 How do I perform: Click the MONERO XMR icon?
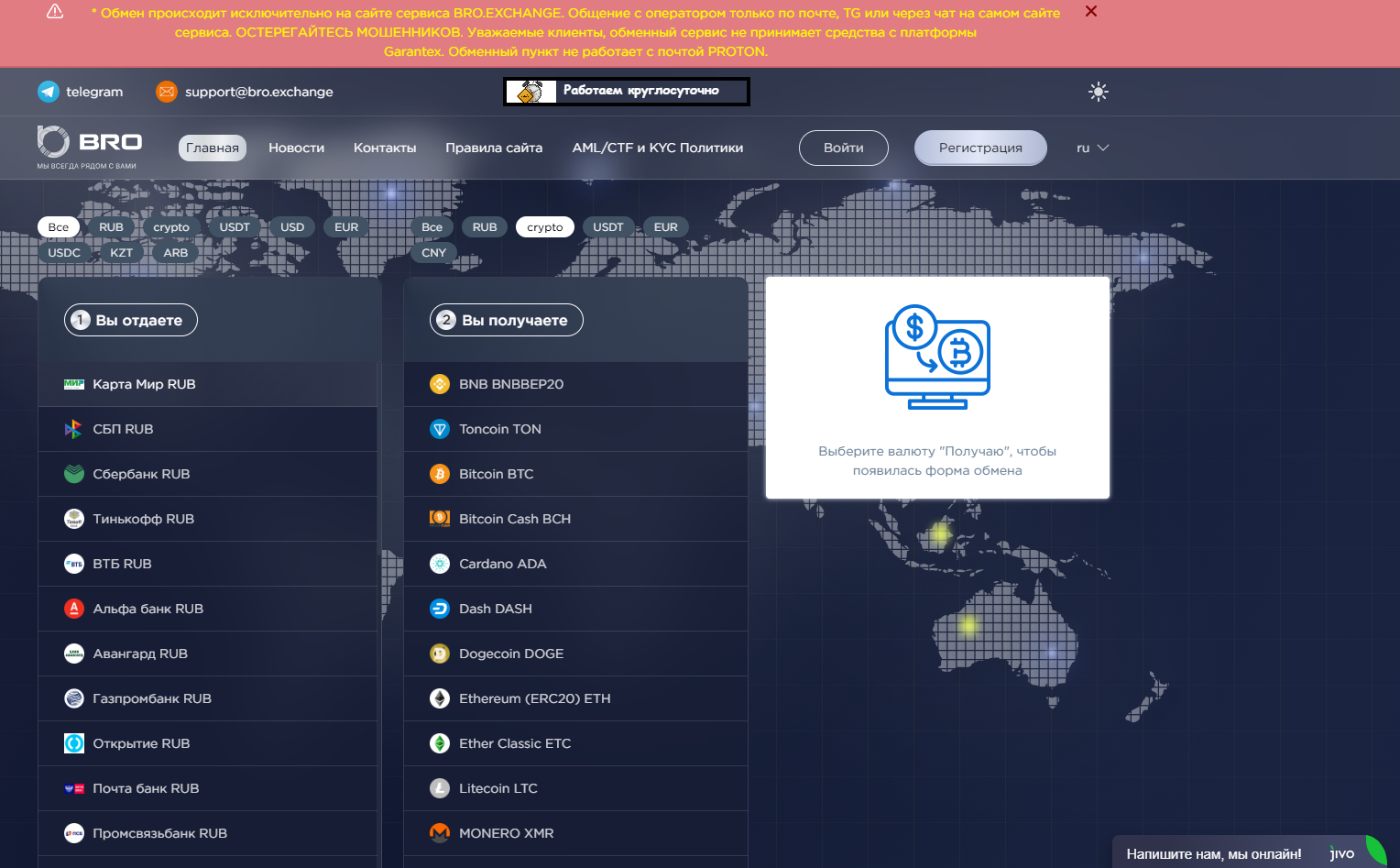click(440, 833)
